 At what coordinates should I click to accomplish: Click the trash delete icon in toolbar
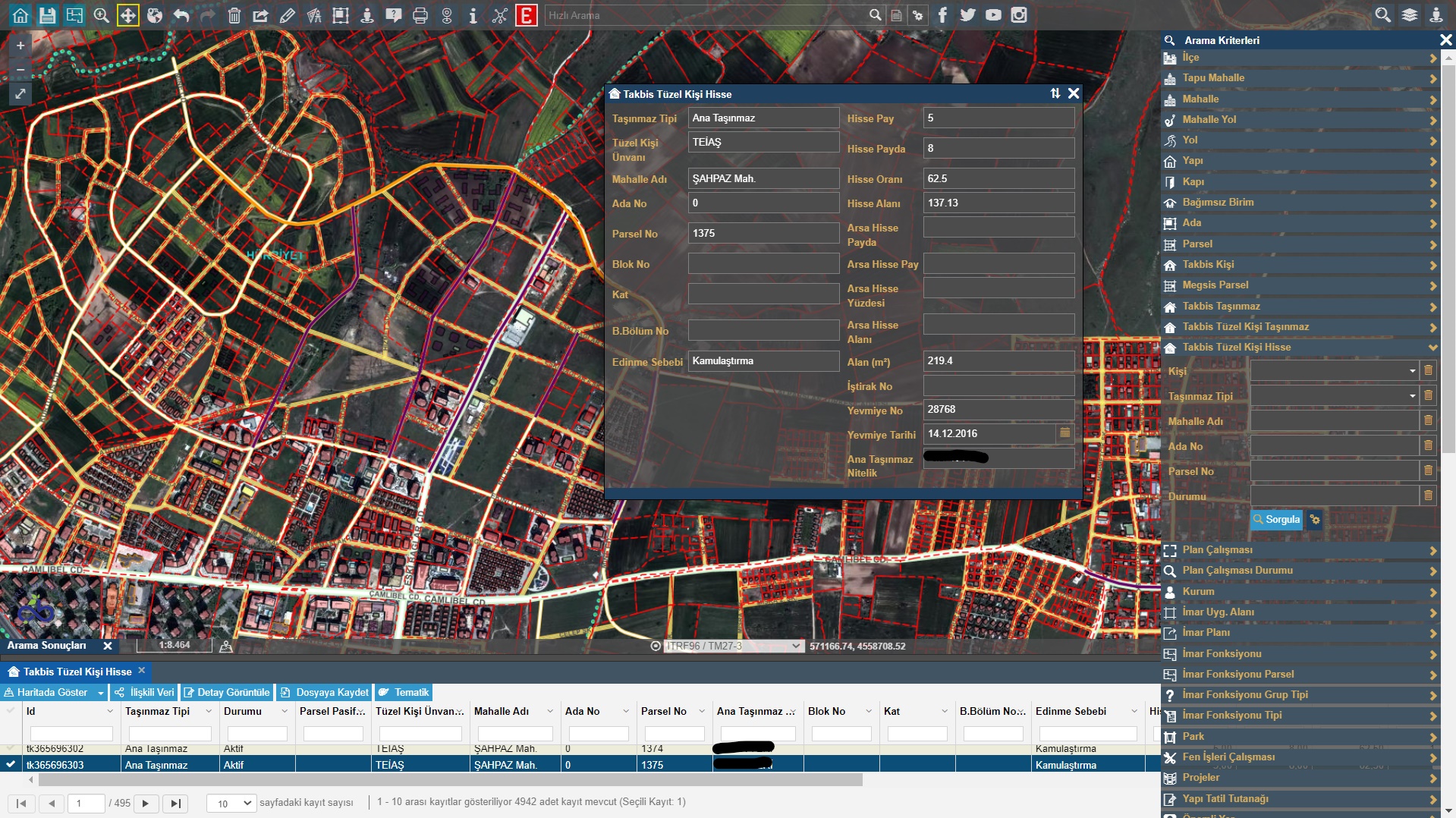pos(234,15)
